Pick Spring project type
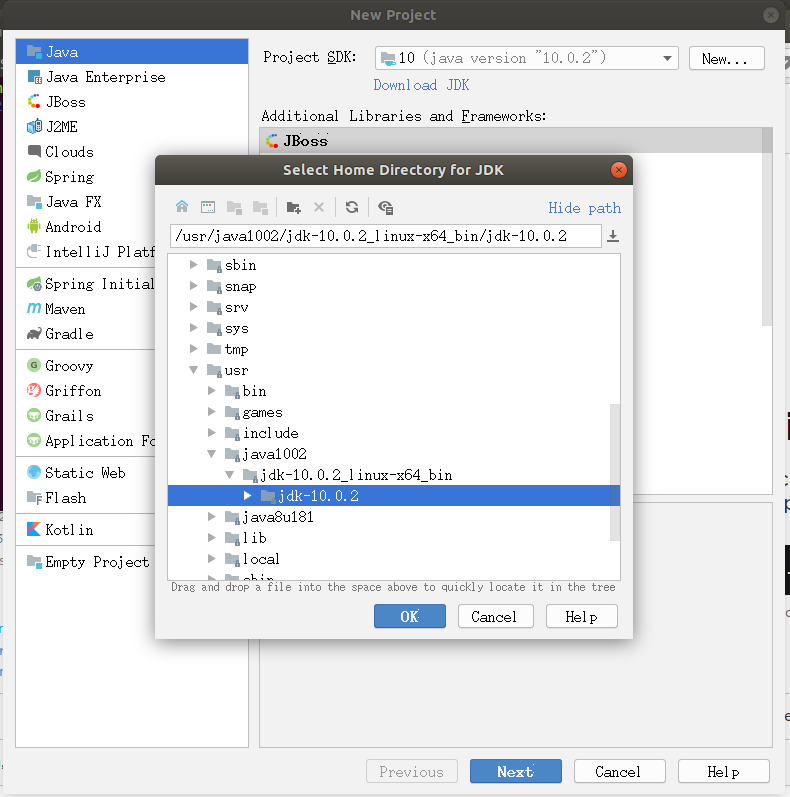790x797 pixels. (85, 176)
